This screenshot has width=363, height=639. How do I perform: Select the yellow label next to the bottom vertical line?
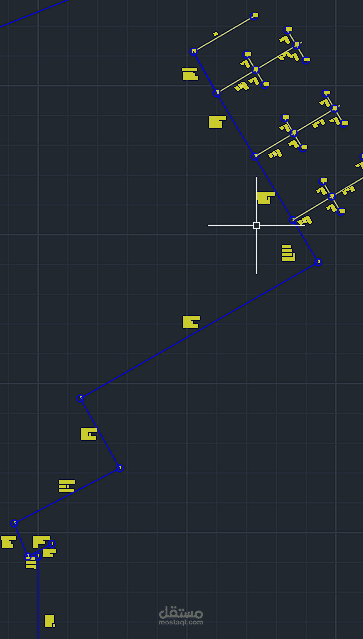tap(49, 621)
